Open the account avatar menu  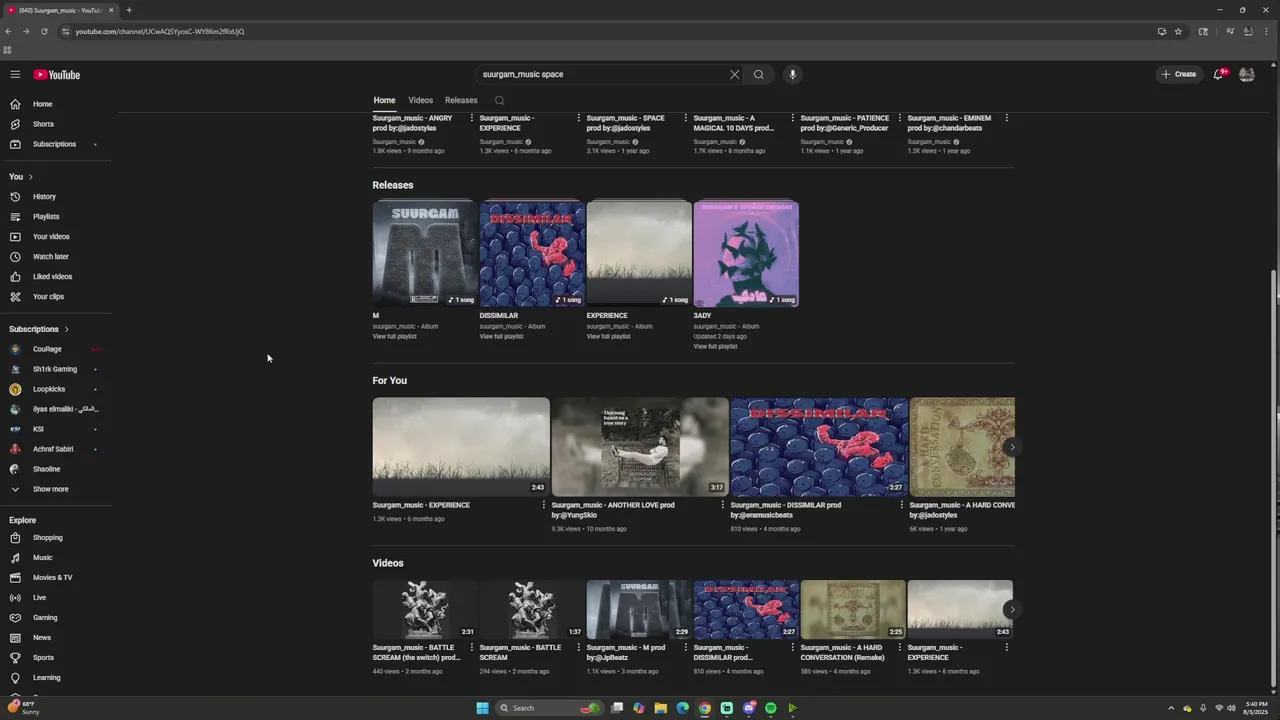(x=1246, y=74)
